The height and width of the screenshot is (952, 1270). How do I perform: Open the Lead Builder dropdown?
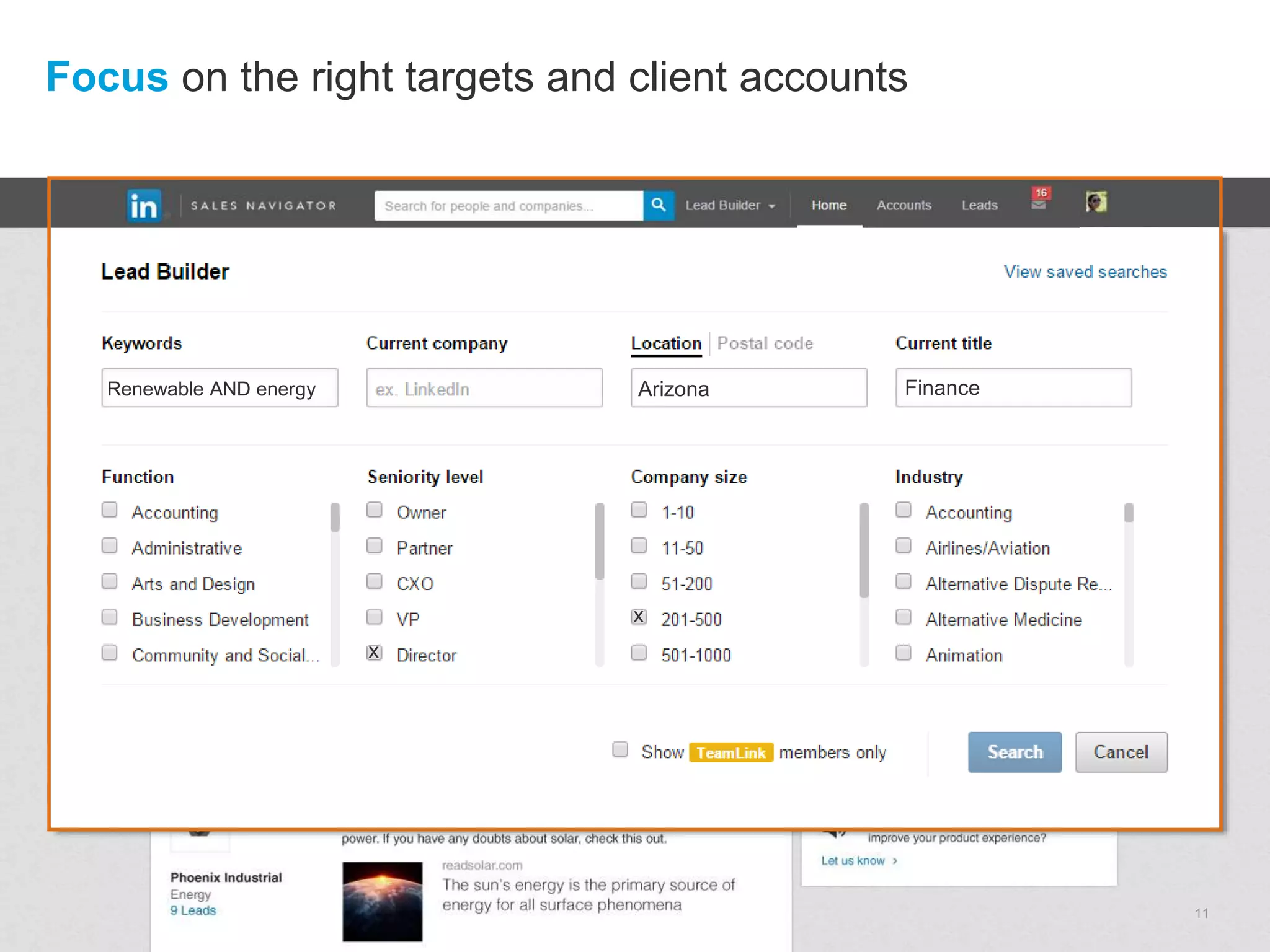(x=730, y=205)
